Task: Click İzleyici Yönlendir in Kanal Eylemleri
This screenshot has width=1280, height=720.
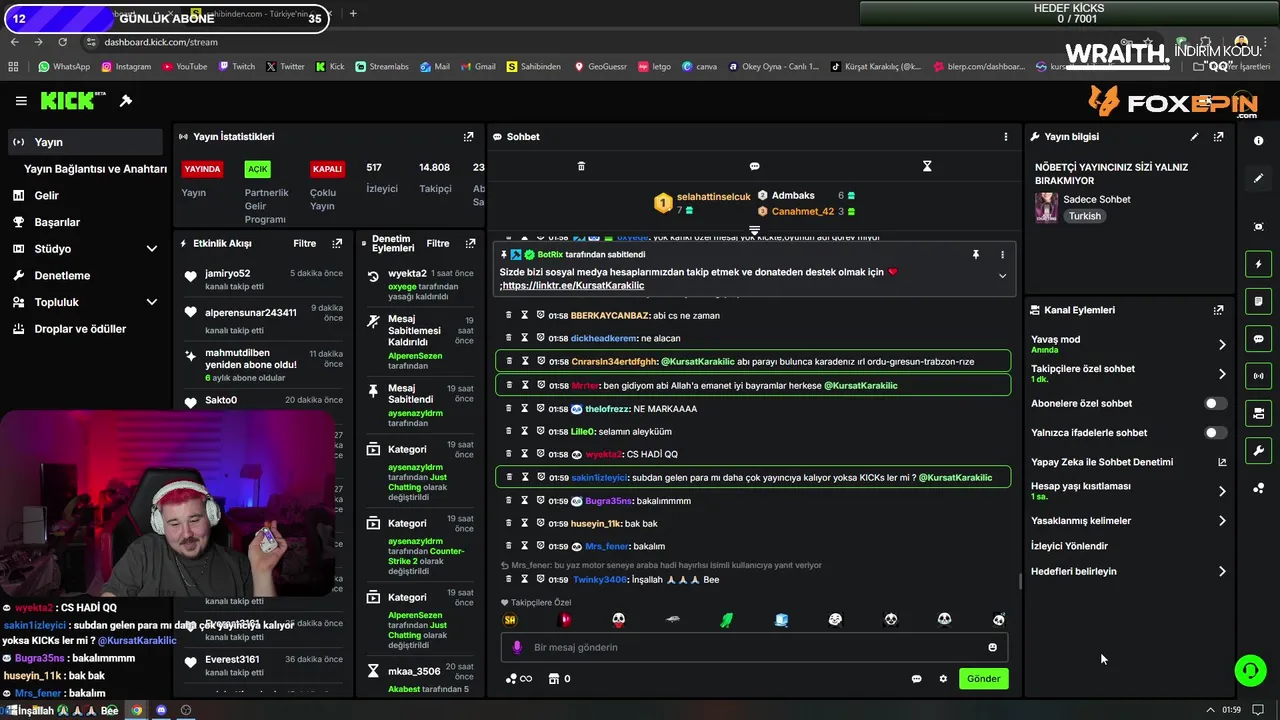Action: click(1069, 546)
